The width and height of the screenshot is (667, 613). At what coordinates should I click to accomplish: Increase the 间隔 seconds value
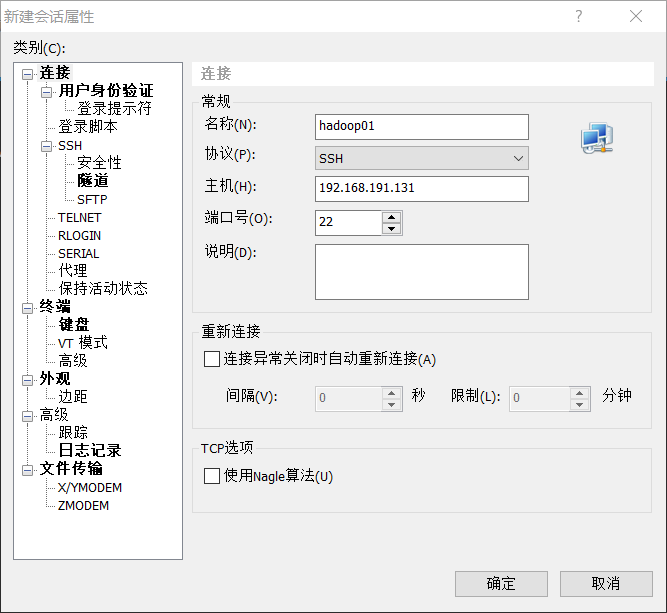point(391,393)
